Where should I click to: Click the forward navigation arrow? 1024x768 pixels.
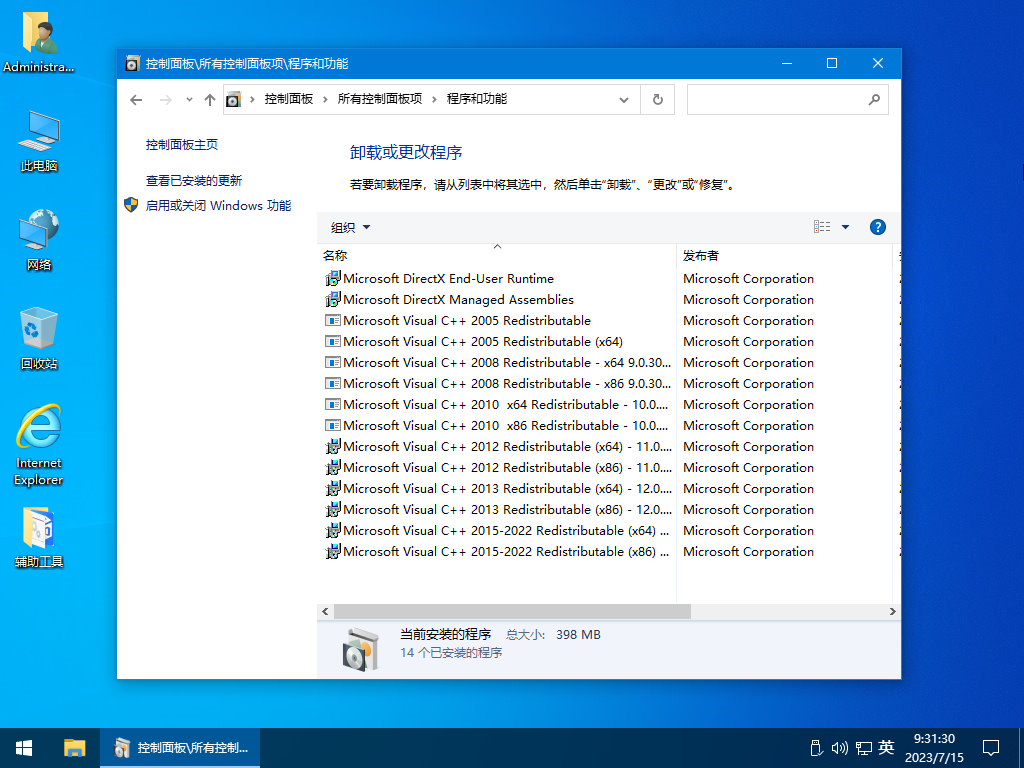pyautogui.click(x=166, y=100)
